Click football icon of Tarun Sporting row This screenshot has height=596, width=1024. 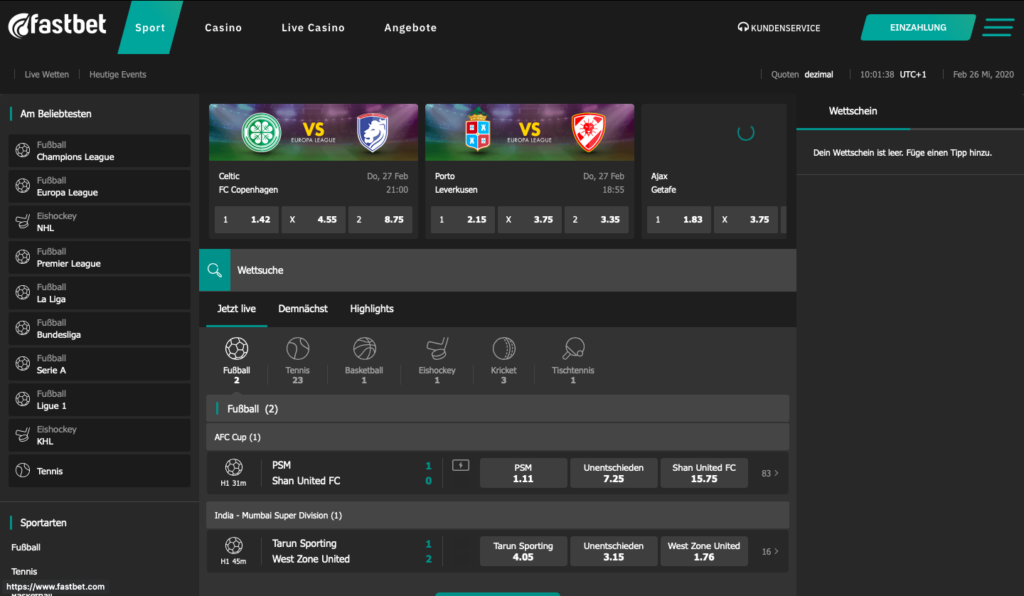(x=234, y=545)
